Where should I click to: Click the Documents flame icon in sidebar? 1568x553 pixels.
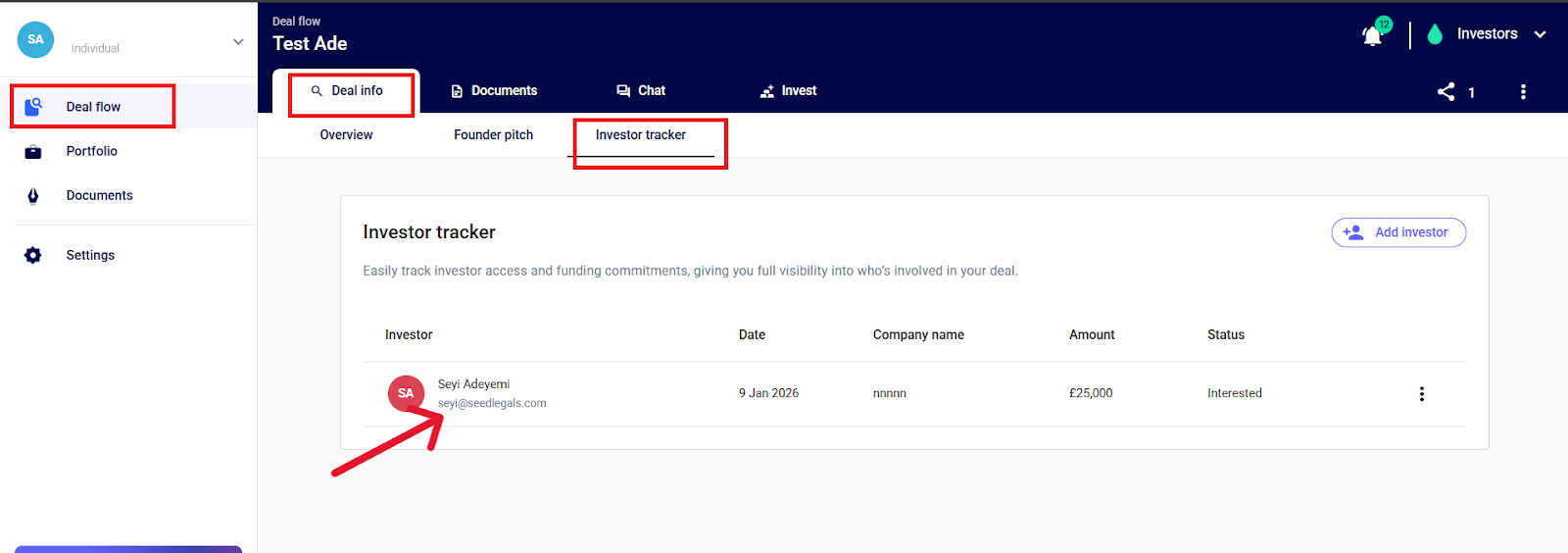33,196
